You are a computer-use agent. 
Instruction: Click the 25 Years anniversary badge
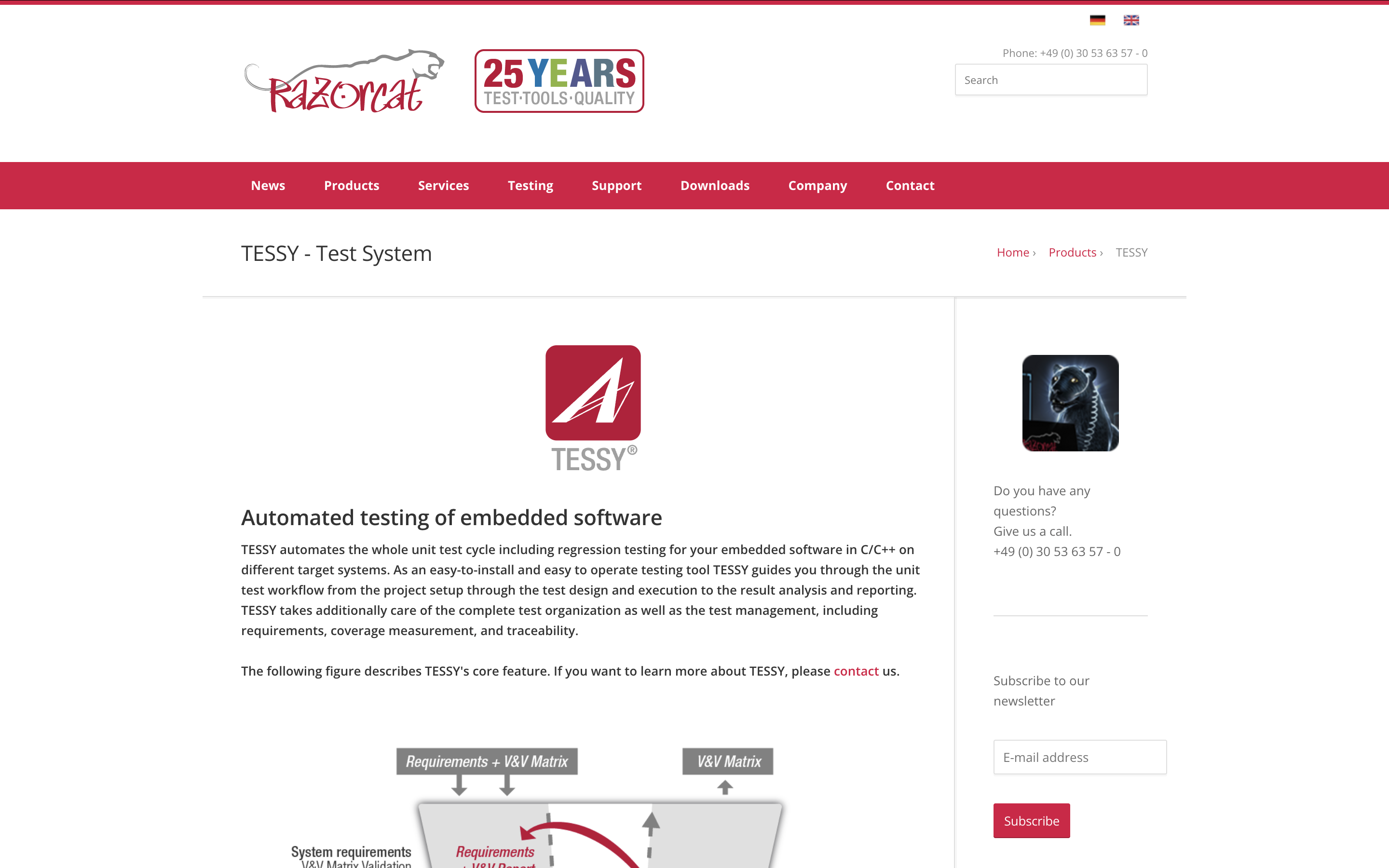[559, 81]
